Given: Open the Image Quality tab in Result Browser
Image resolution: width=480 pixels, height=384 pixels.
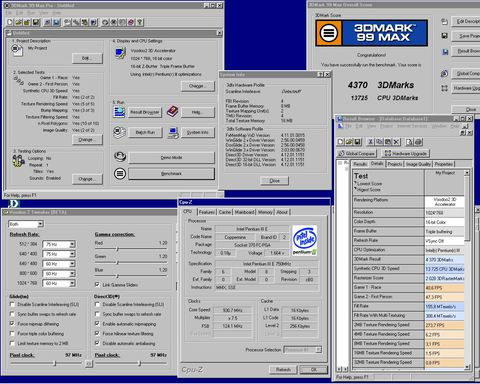Looking at the screenshot, I should coord(418,164).
